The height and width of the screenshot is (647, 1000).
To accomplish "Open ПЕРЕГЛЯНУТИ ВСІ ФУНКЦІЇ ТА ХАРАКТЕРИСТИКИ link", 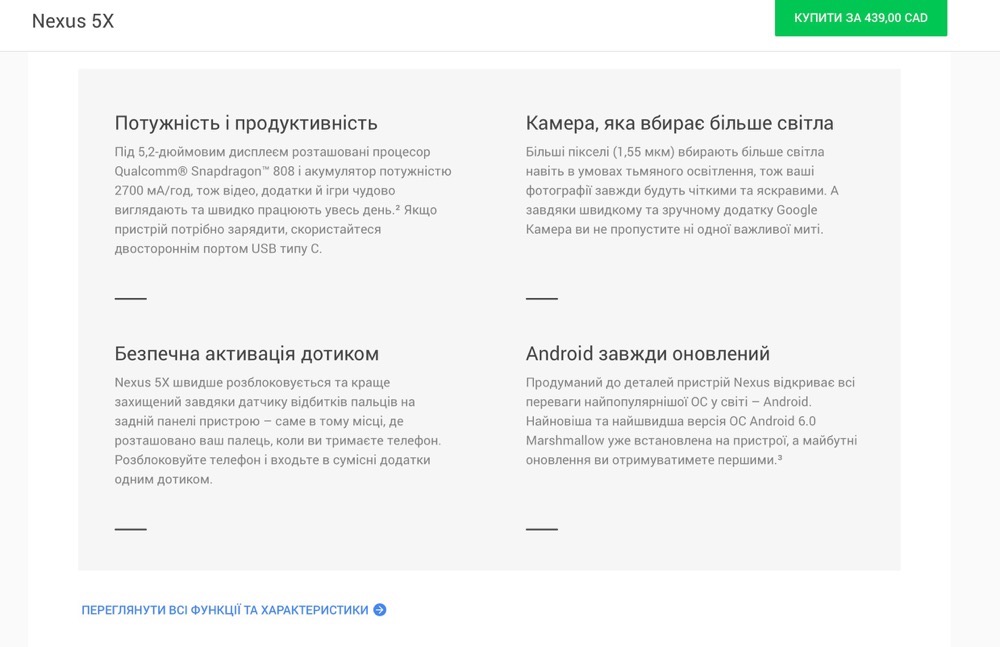I will click(x=233, y=610).
